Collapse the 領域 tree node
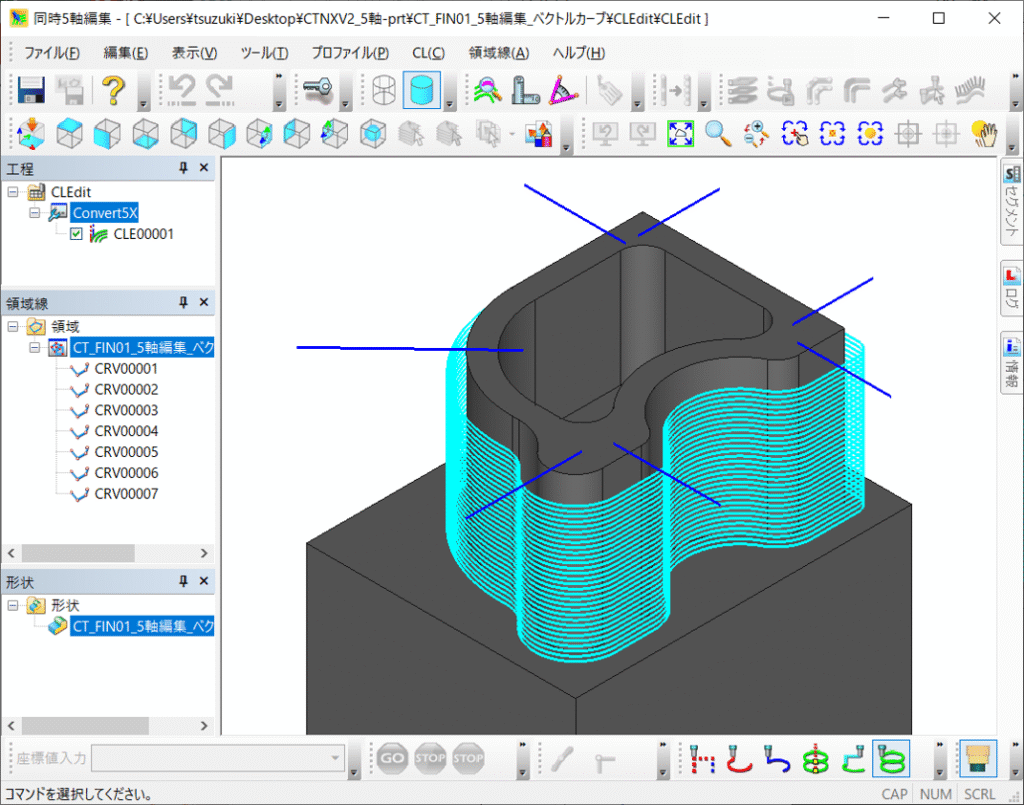The width and height of the screenshot is (1024, 805). [x=13, y=326]
